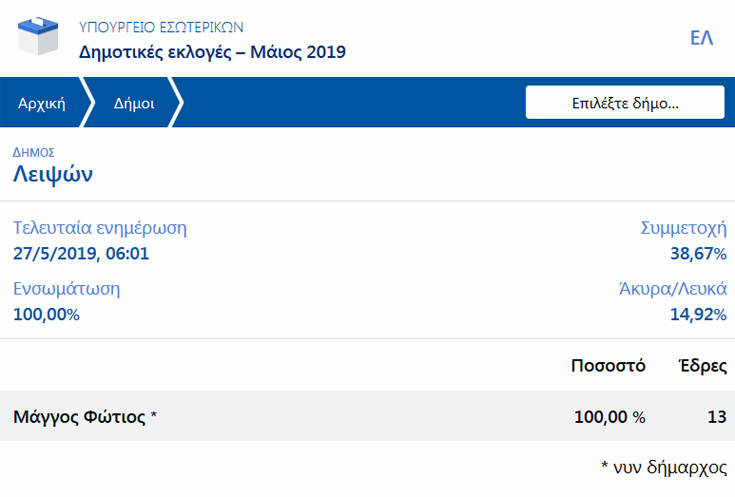Click the 38,67% turnout value

pyautogui.click(x=697, y=253)
